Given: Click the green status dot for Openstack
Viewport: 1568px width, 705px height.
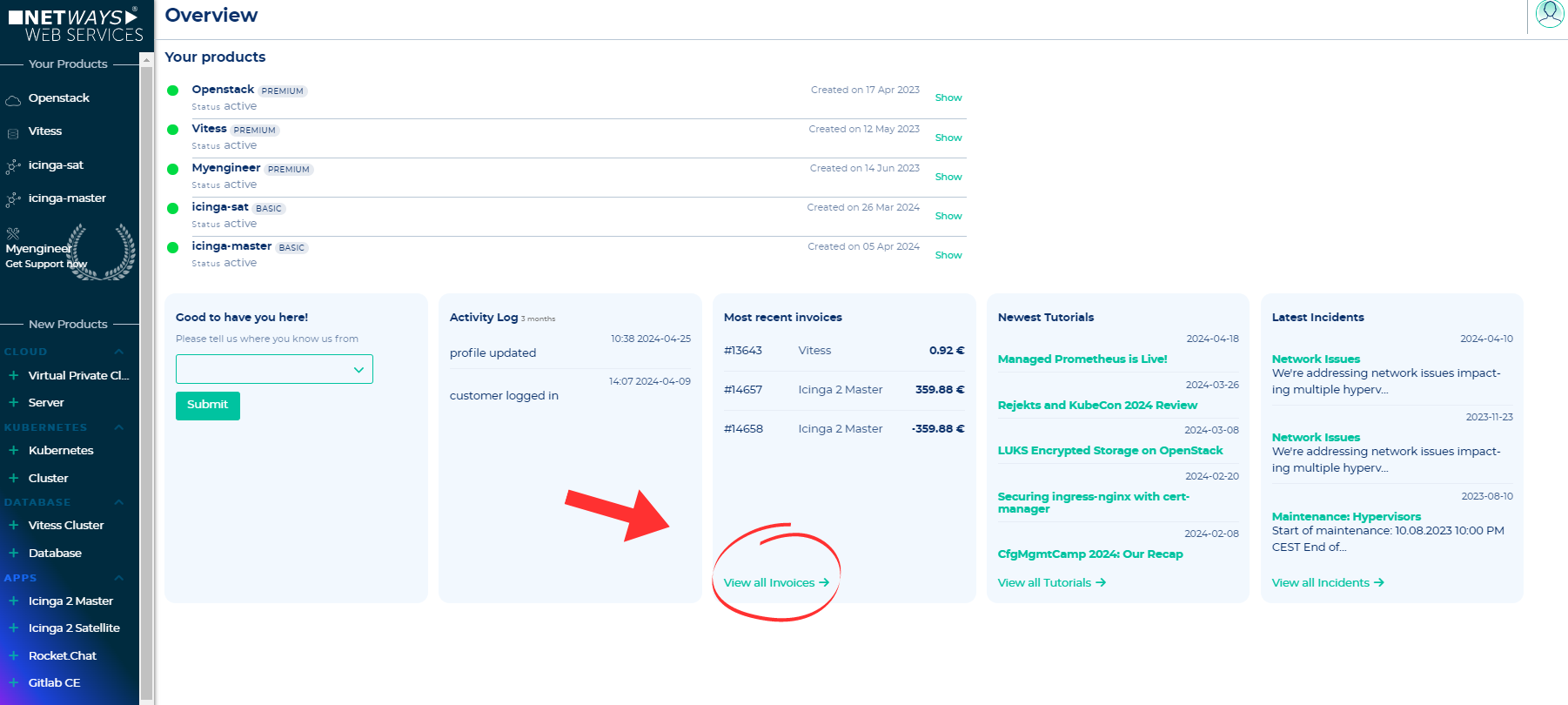Looking at the screenshot, I should (x=173, y=90).
